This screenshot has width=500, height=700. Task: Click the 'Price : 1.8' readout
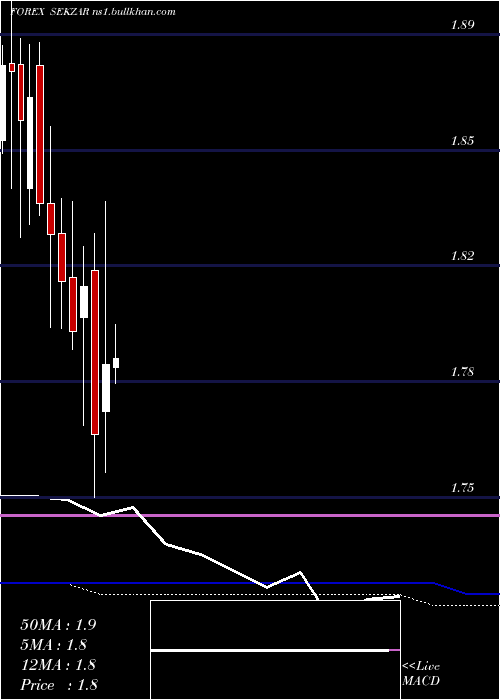(59, 685)
